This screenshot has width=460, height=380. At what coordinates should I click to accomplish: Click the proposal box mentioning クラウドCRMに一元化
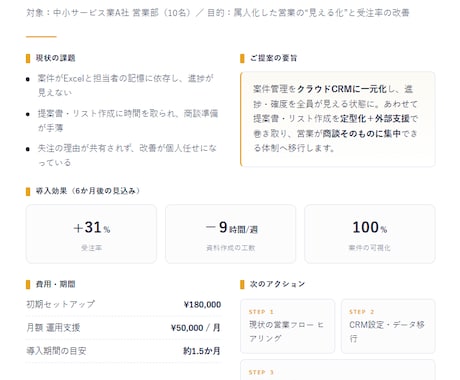[337, 119]
